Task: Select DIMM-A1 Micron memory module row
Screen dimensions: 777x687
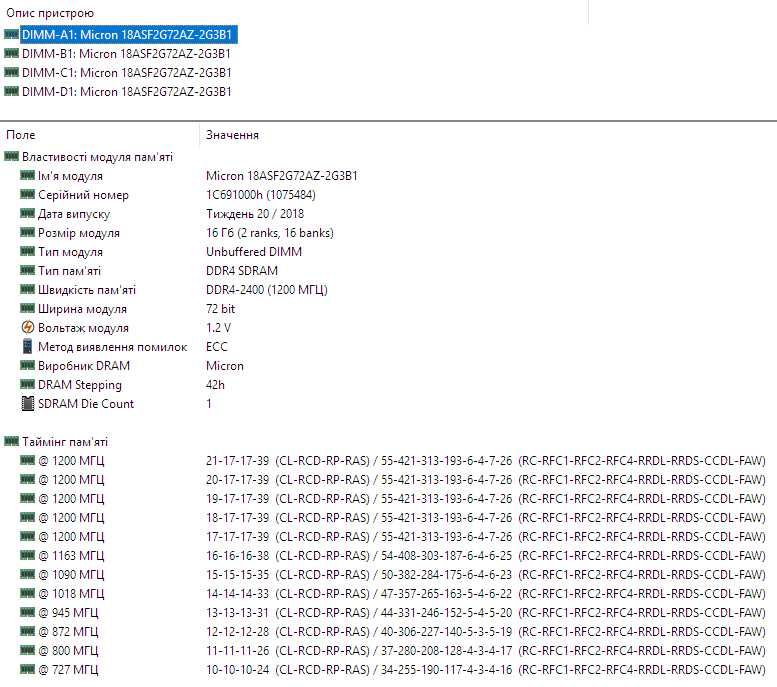Action: pyautogui.click(x=129, y=35)
